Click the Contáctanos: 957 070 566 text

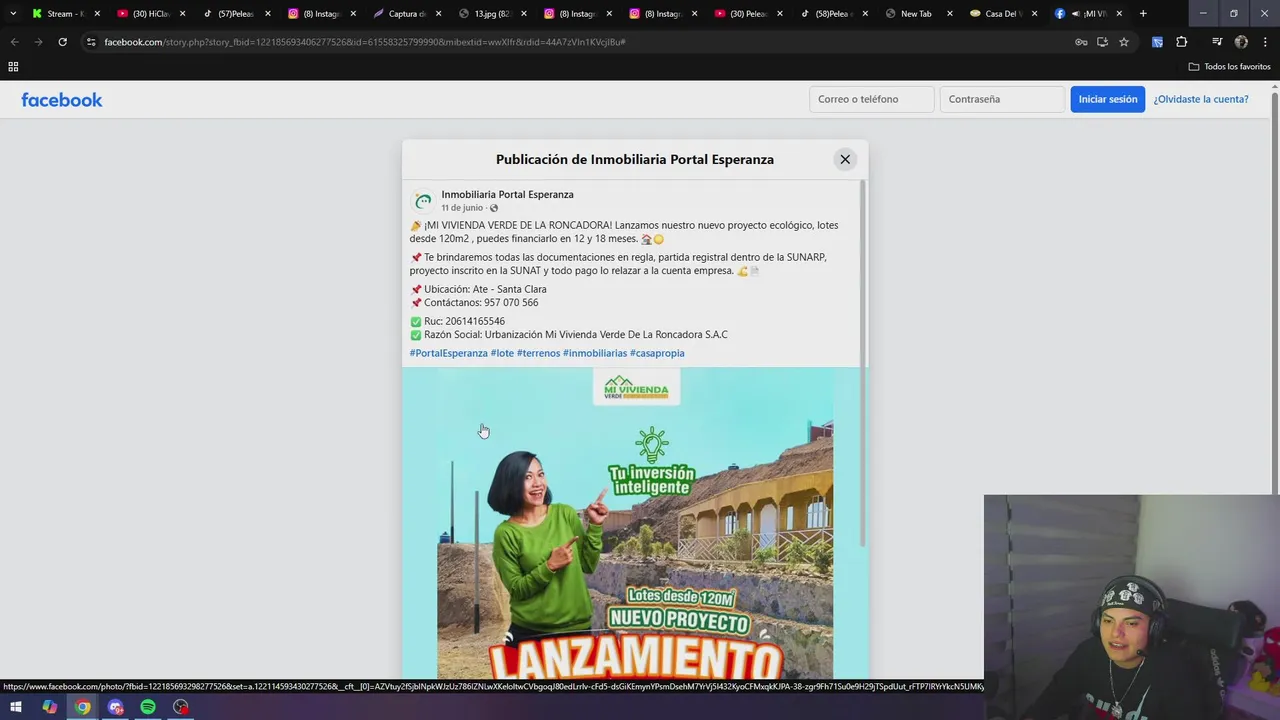[480, 303]
